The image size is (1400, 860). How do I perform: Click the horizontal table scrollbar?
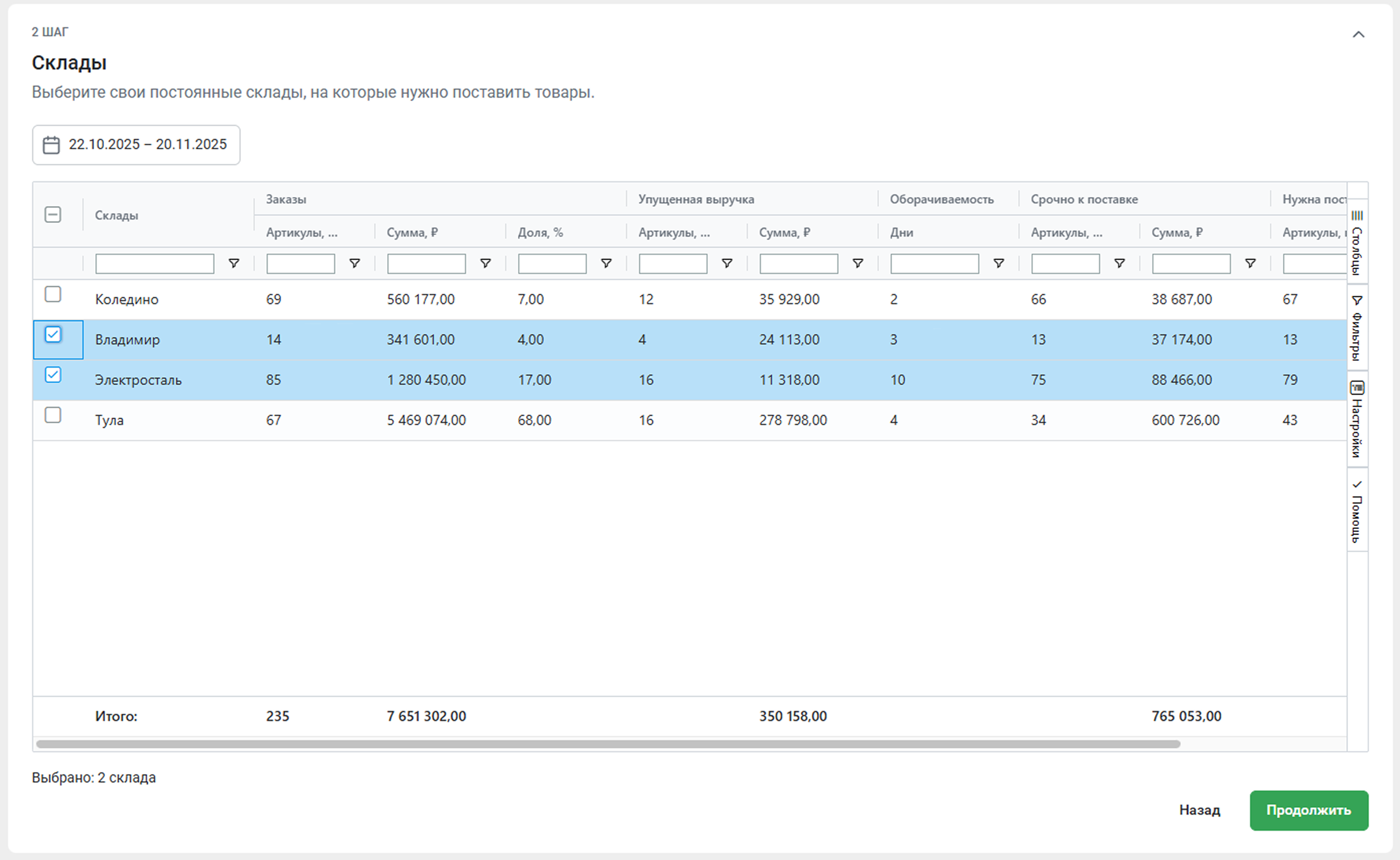point(607,744)
